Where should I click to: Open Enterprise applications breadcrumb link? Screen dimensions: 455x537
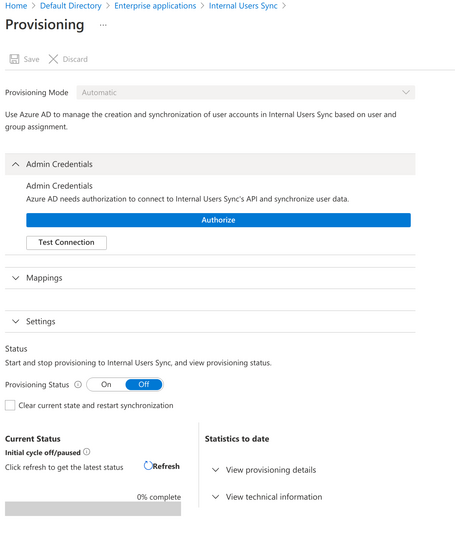[x=155, y=6]
